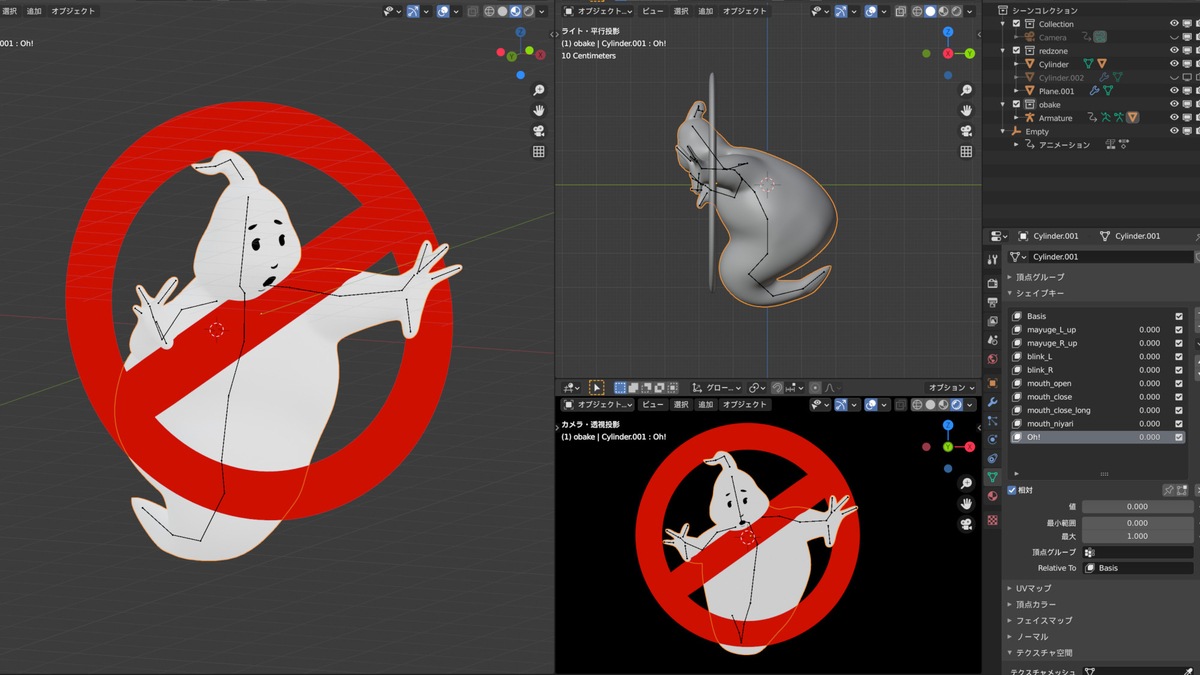Hide Armature with its eye icon
This screenshot has height=675, width=1200.
[1174, 118]
